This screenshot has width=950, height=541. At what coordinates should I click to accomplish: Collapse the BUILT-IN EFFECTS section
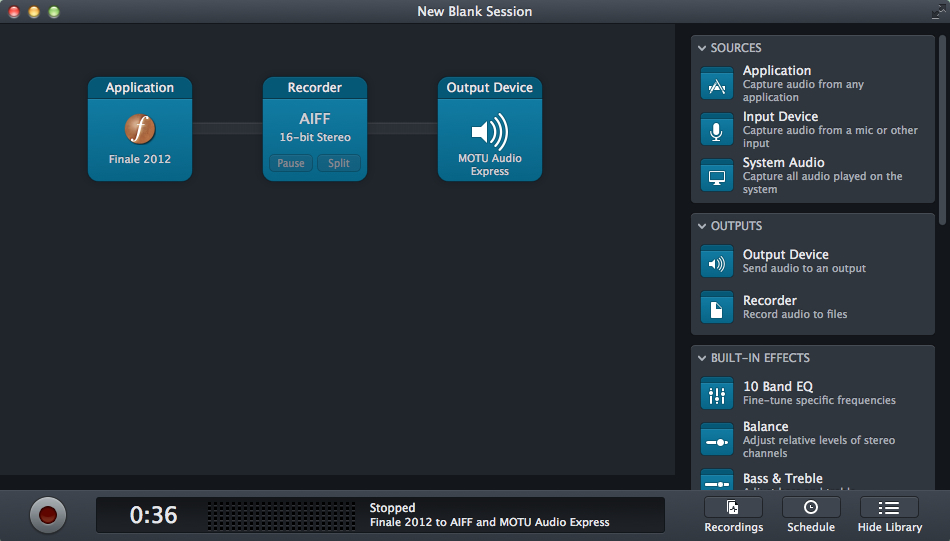tap(702, 358)
